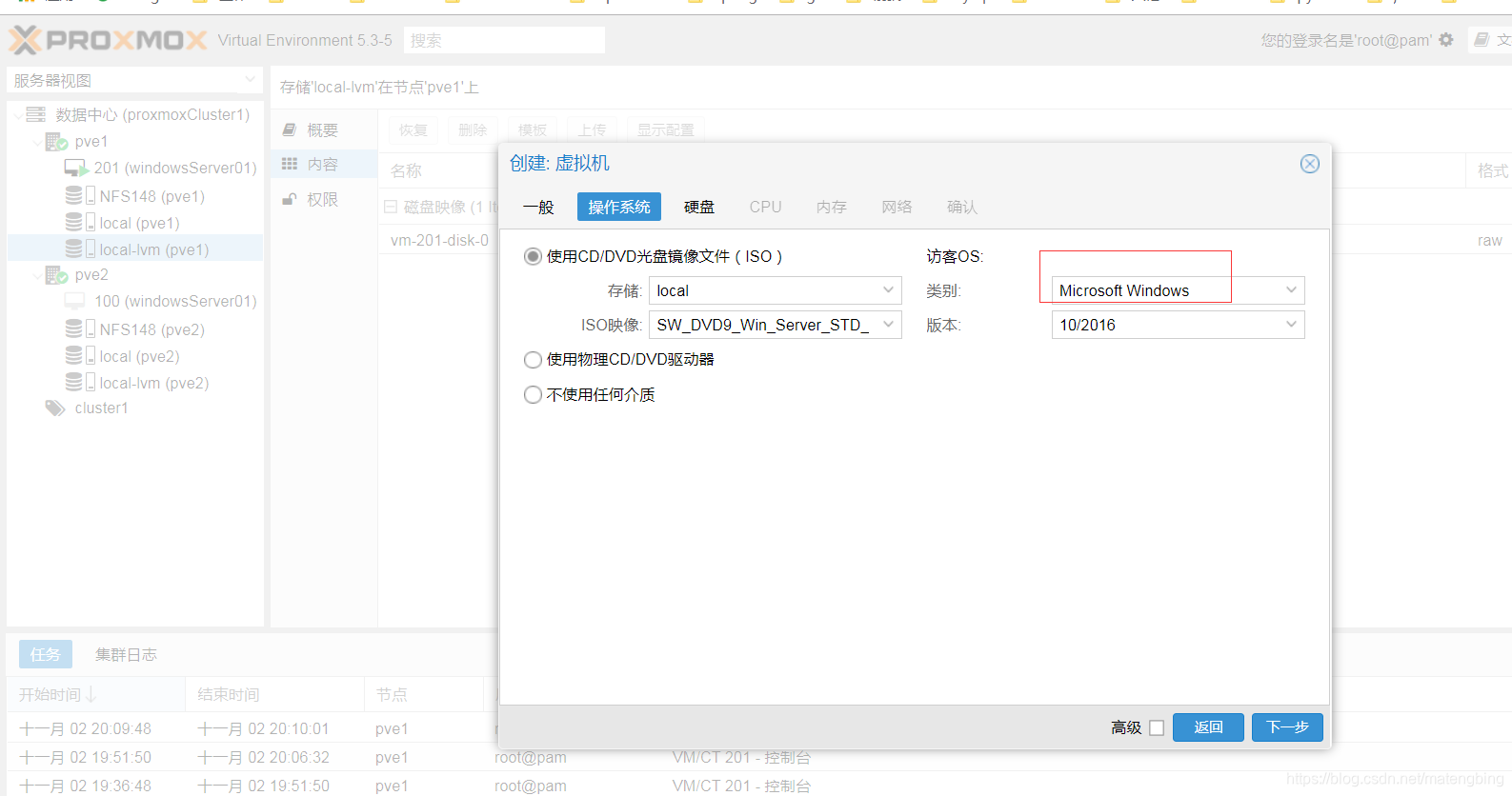Open the storage 'local' dropdown
This screenshot has width=1512, height=796.
[888, 290]
